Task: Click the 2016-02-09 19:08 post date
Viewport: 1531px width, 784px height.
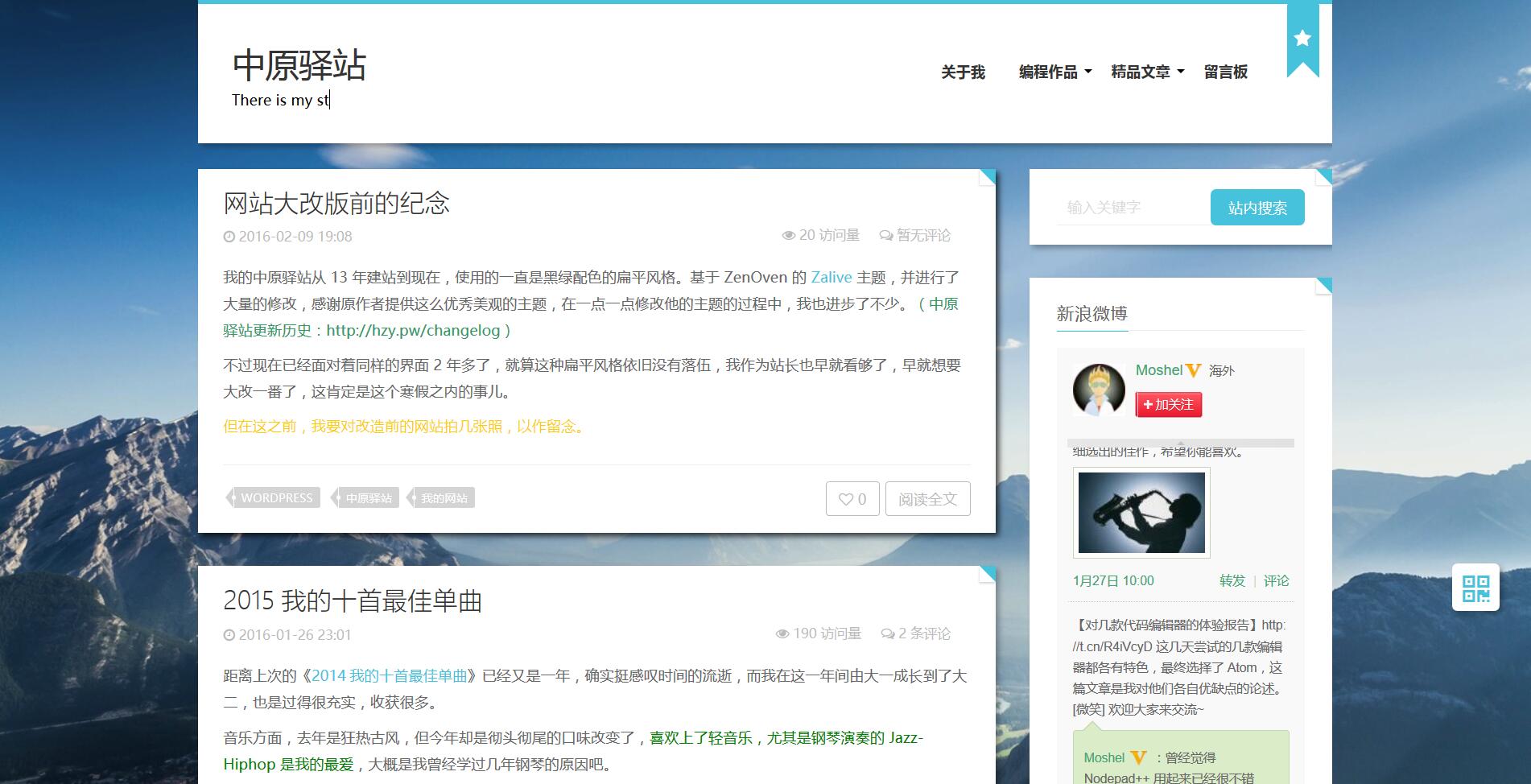Action: (288, 237)
